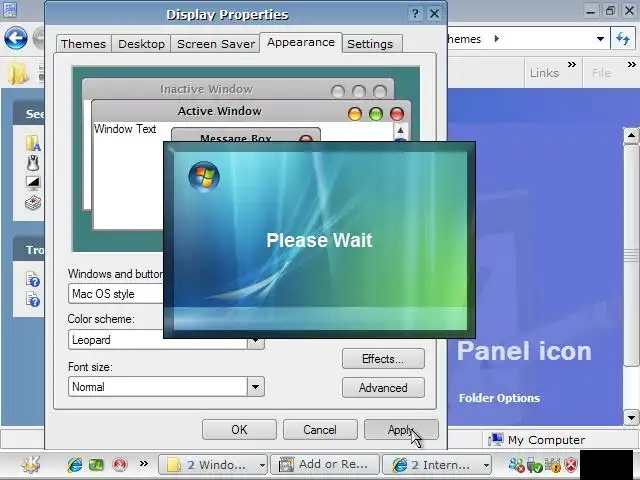Open the address bar dropdown arrow
Image resolution: width=640 pixels, height=480 pixels.
[x=600, y=39]
